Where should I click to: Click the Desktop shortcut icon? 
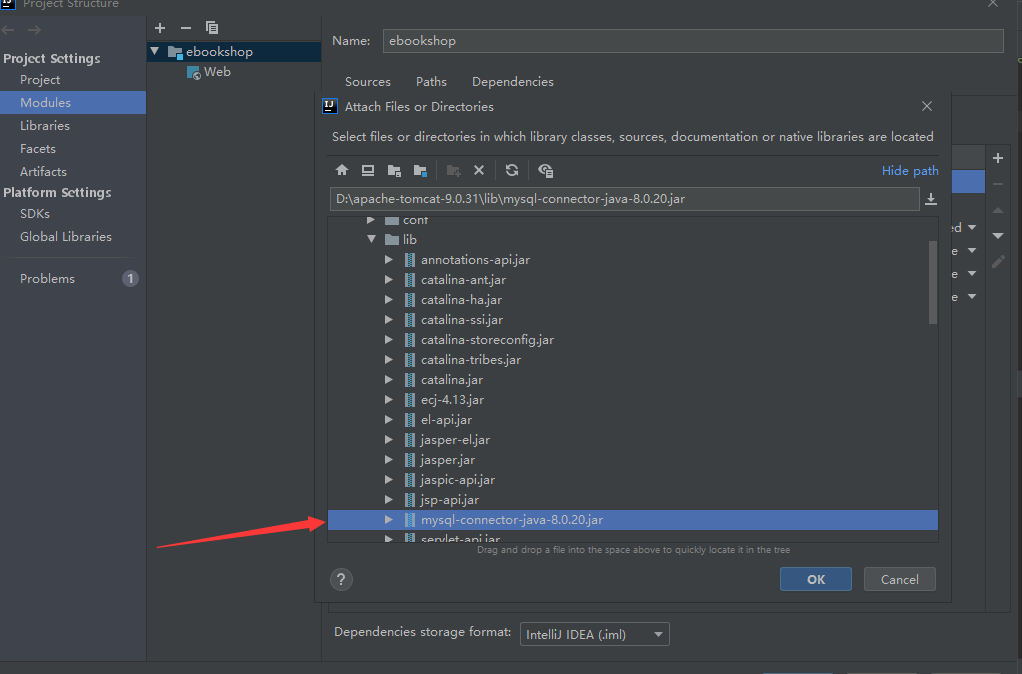[368, 170]
